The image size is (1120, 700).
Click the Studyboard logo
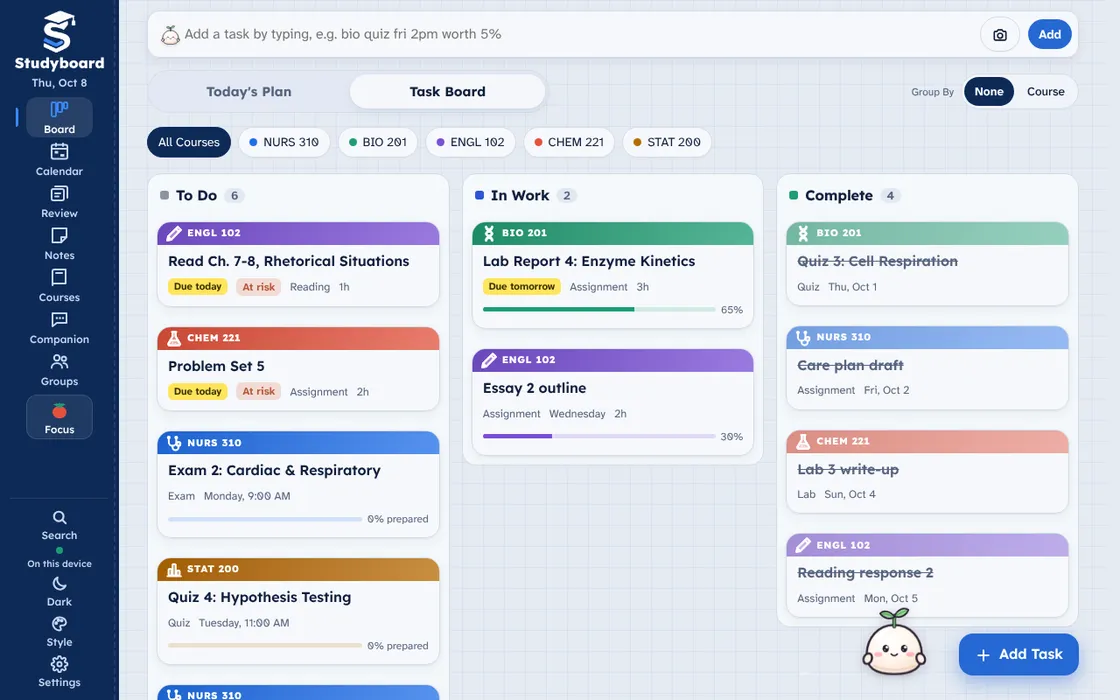click(x=59, y=41)
